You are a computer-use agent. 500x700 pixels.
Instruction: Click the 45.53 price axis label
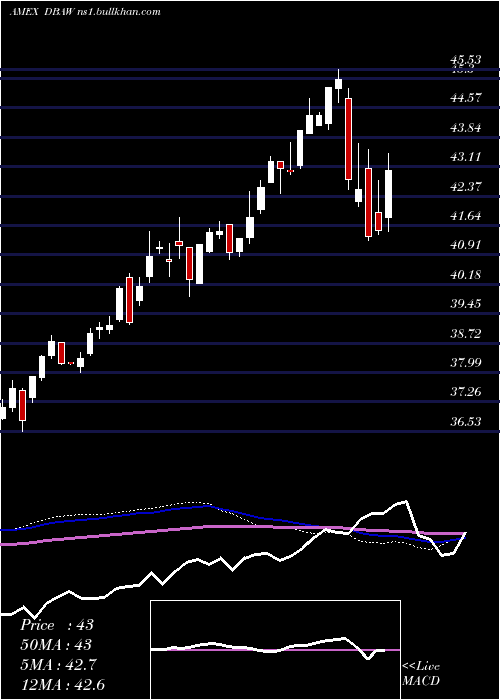click(467, 59)
